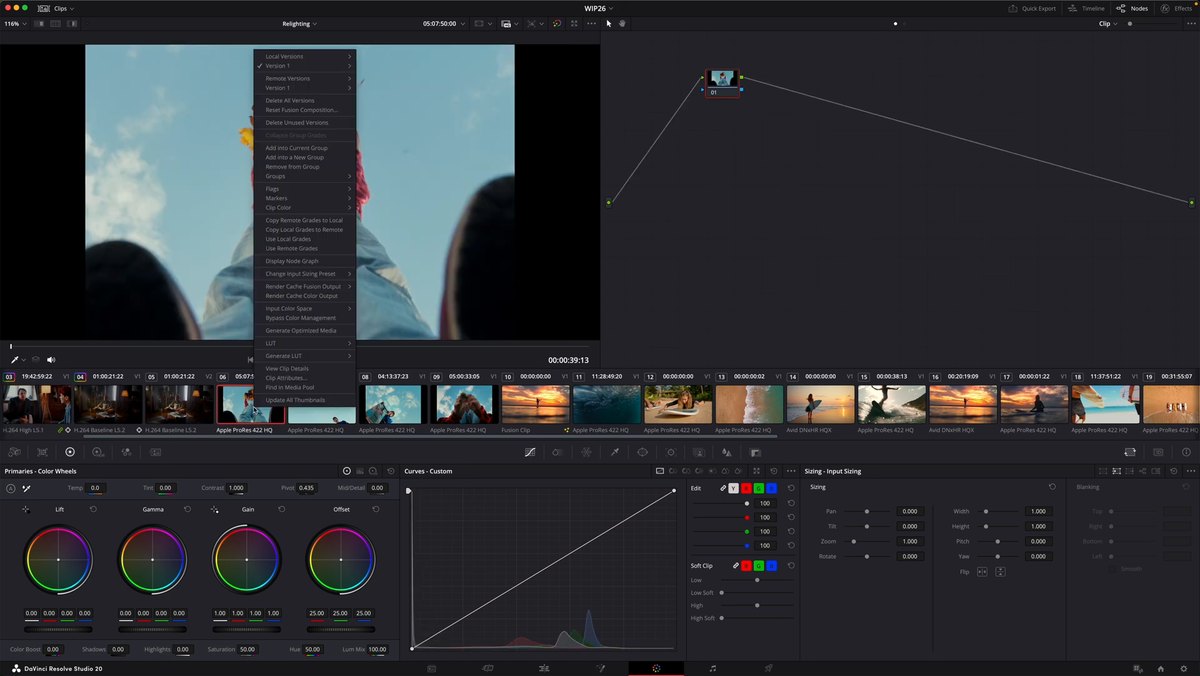
Task: Open the Effects panel button
Action: tap(1175, 8)
